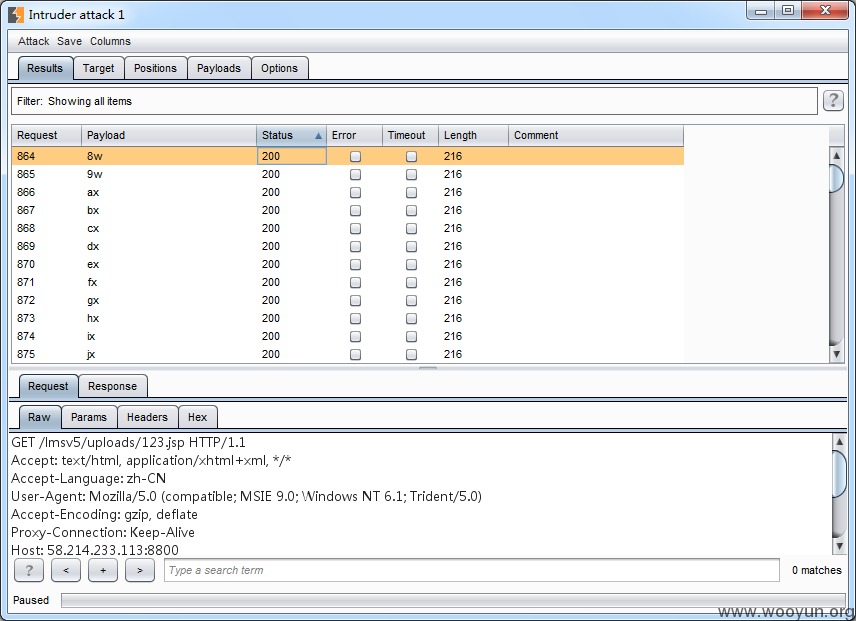Click the Burp Intruder window icon

[x=16, y=15]
